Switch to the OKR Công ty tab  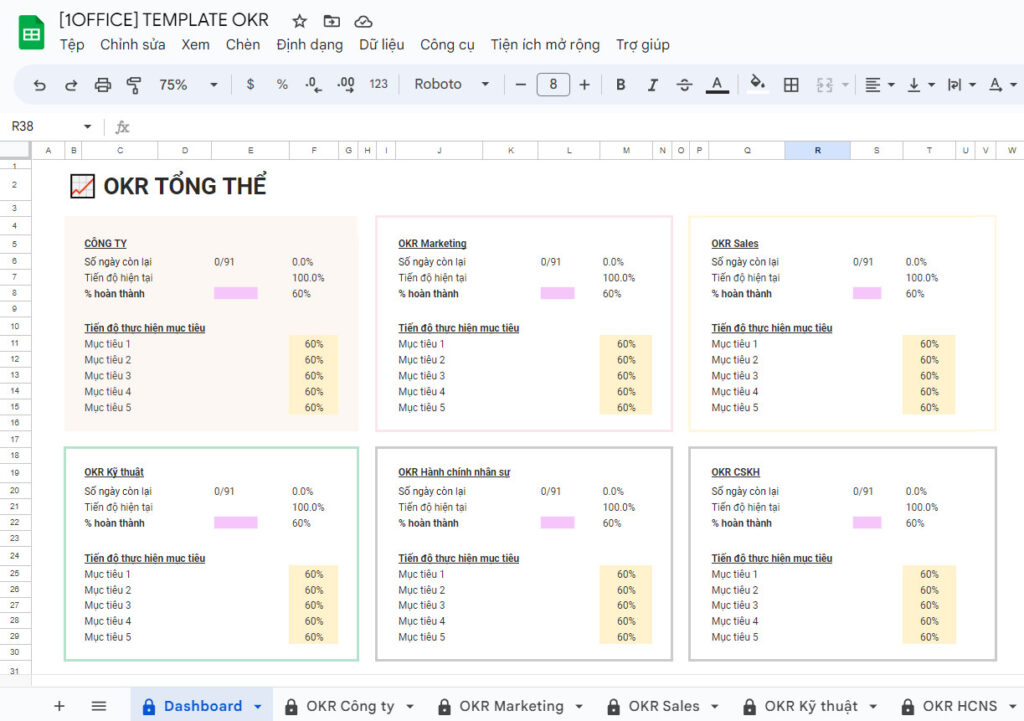pyautogui.click(x=350, y=706)
